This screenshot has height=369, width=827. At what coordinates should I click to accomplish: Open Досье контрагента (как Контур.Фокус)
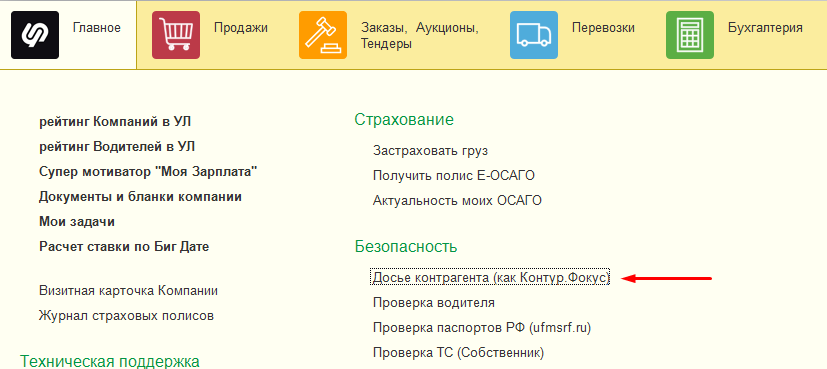(x=491, y=277)
